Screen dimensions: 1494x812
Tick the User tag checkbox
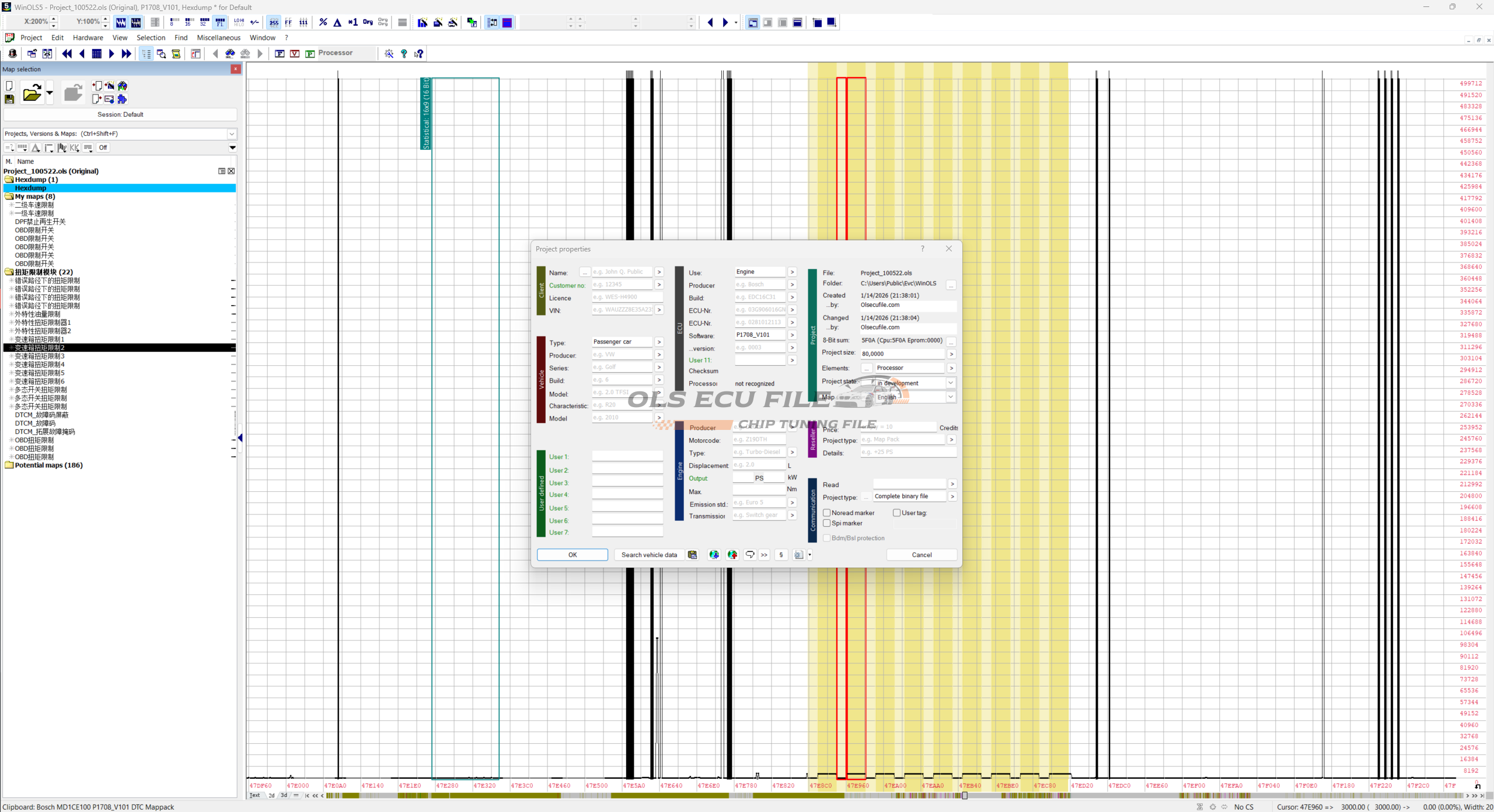897,513
